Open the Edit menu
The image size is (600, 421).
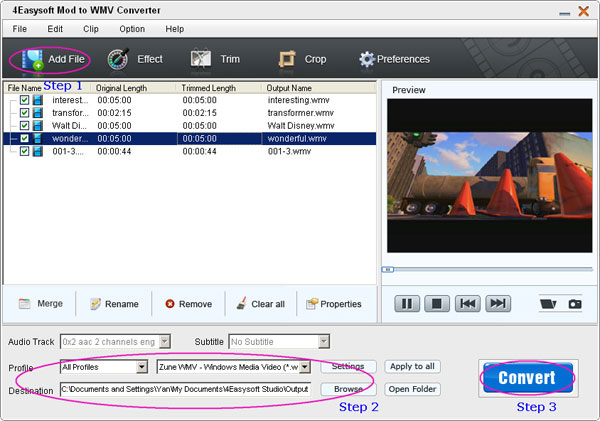(55, 29)
